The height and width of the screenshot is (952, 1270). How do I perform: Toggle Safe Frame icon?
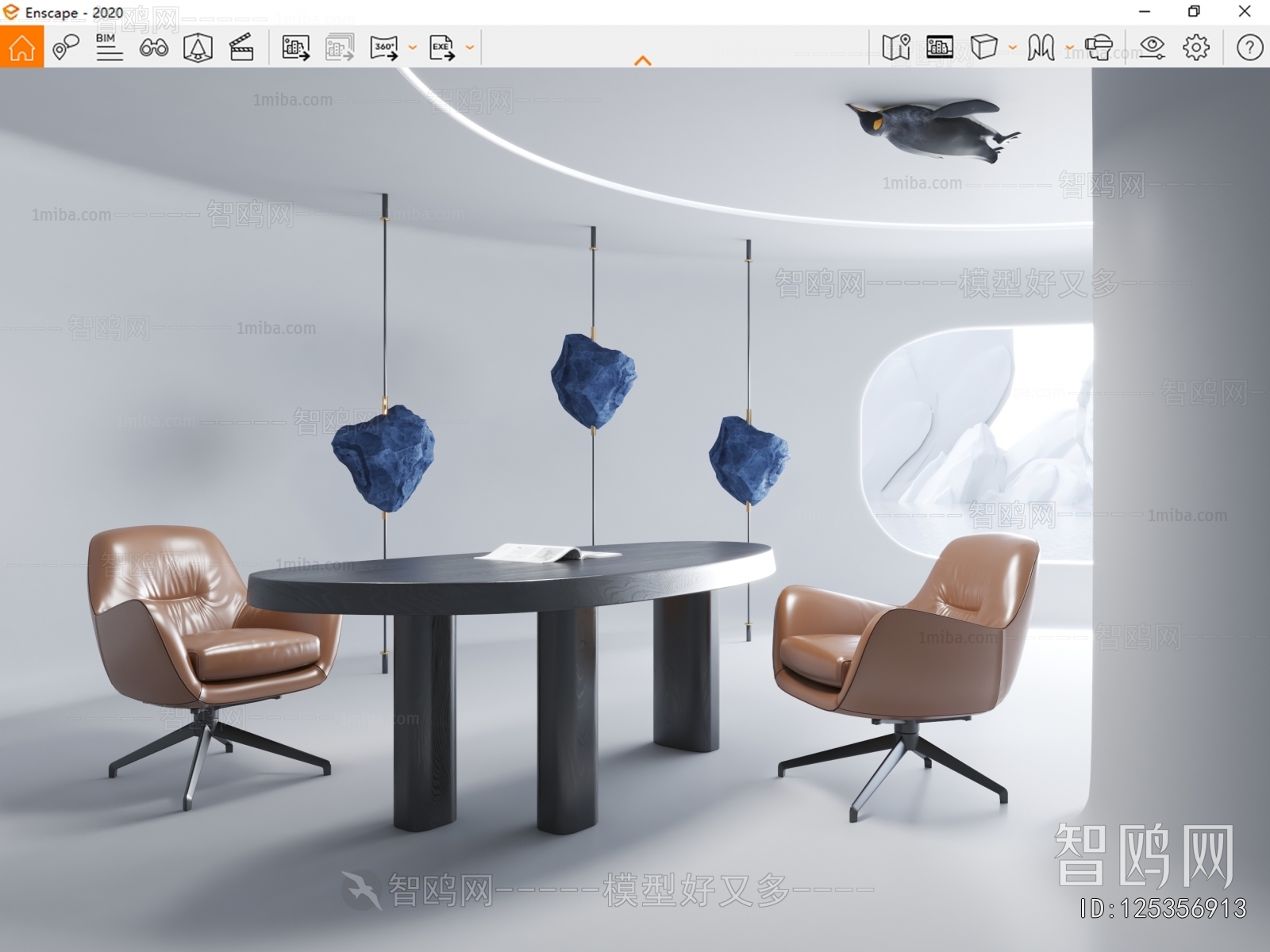198,48
